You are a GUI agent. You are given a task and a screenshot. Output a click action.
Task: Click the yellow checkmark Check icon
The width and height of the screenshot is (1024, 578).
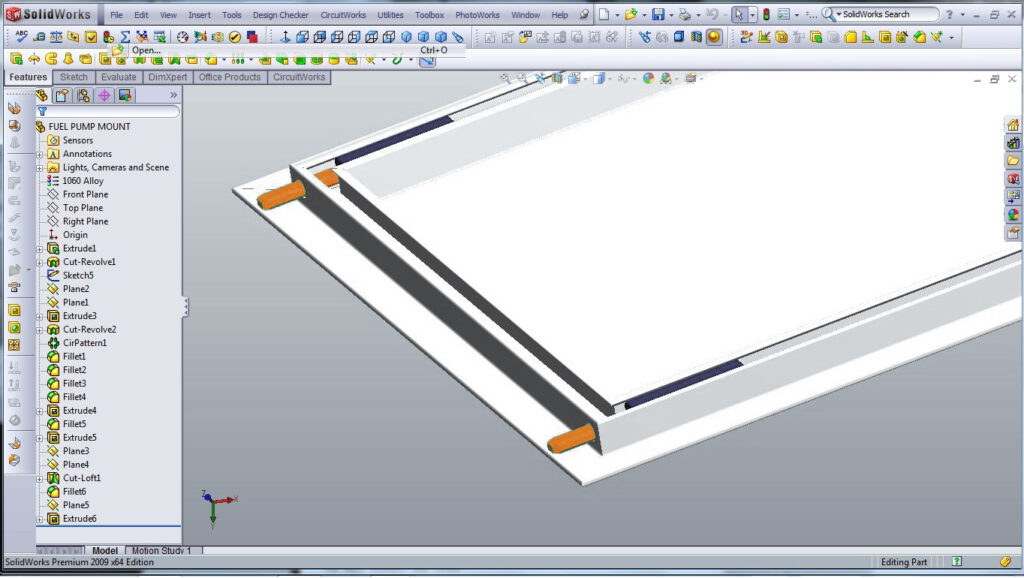[234, 37]
